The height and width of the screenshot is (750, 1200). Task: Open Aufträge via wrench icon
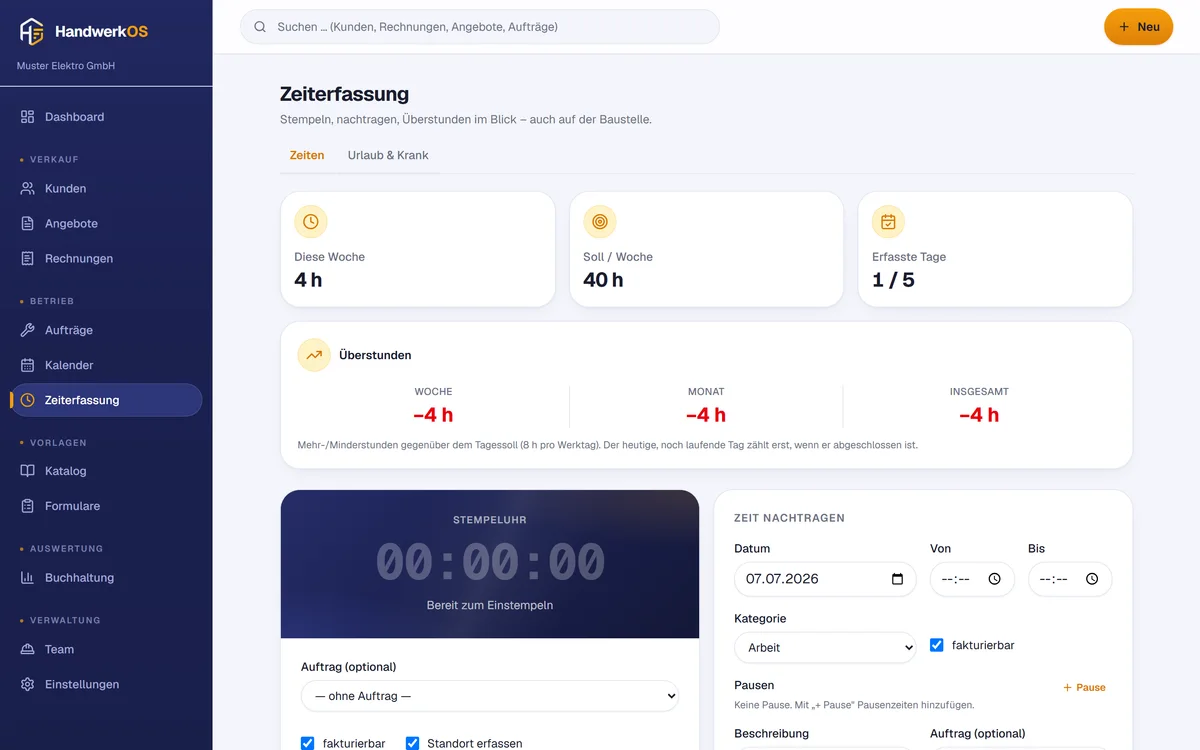pos(28,330)
